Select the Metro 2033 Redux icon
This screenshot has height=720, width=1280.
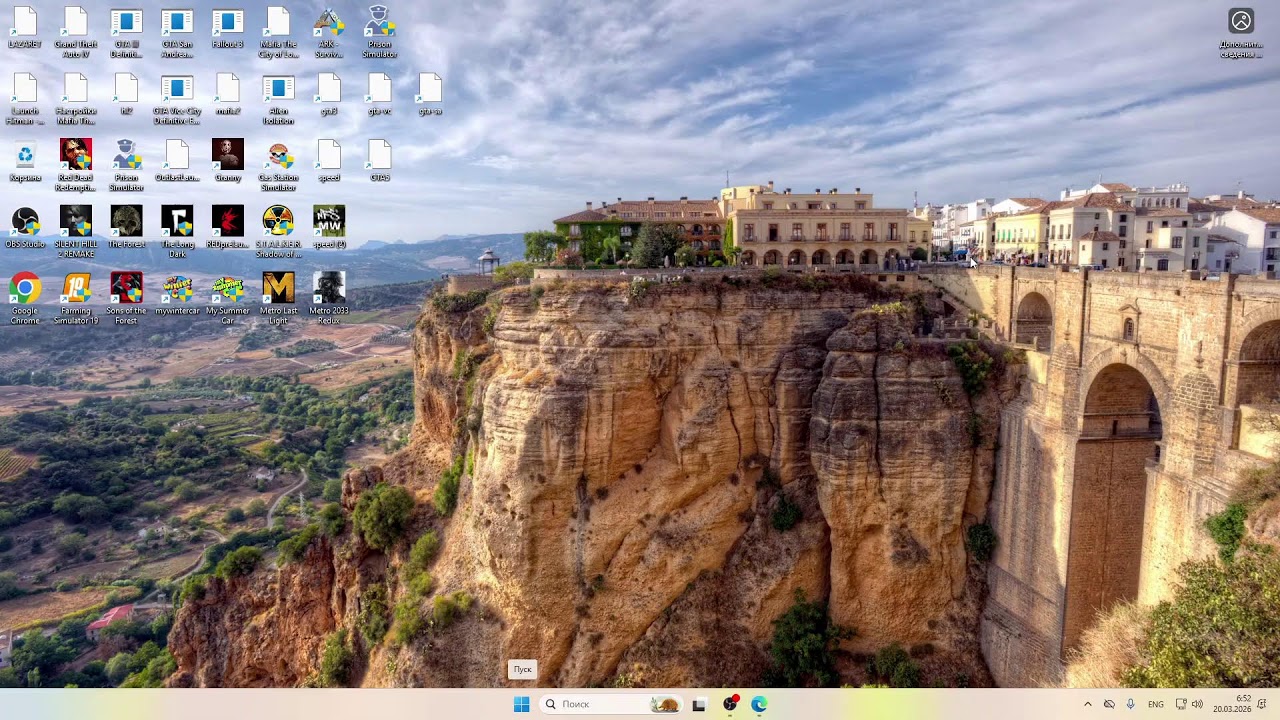click(329, 298)
